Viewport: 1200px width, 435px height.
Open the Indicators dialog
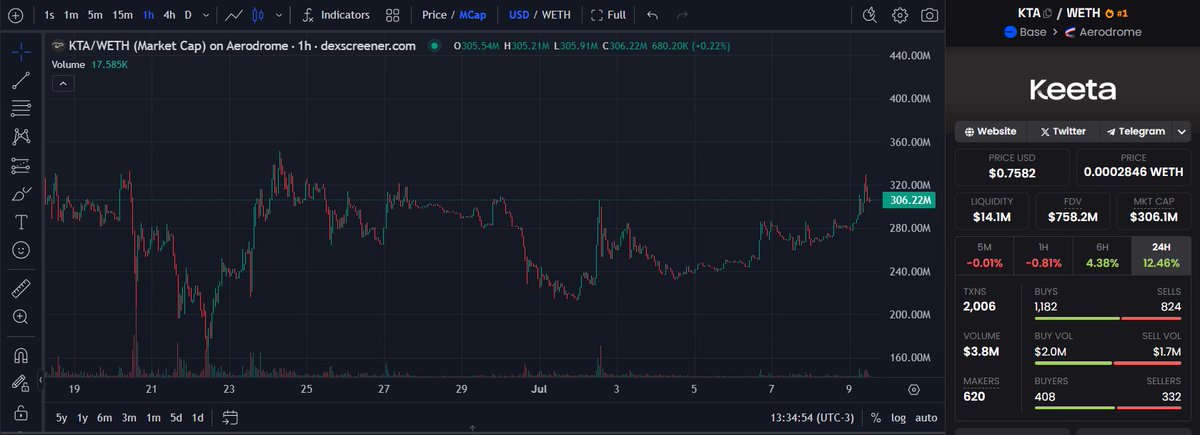(335, 15)
